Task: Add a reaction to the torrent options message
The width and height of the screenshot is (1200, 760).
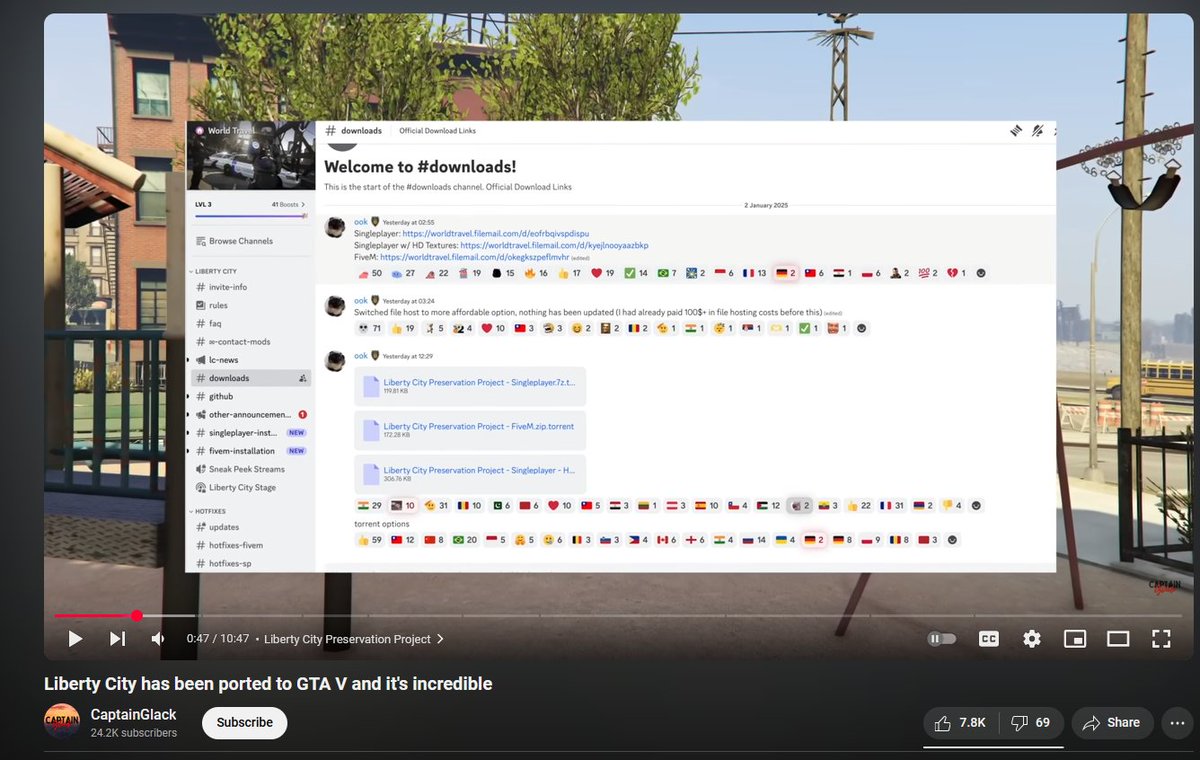Action: coord(952,540)
